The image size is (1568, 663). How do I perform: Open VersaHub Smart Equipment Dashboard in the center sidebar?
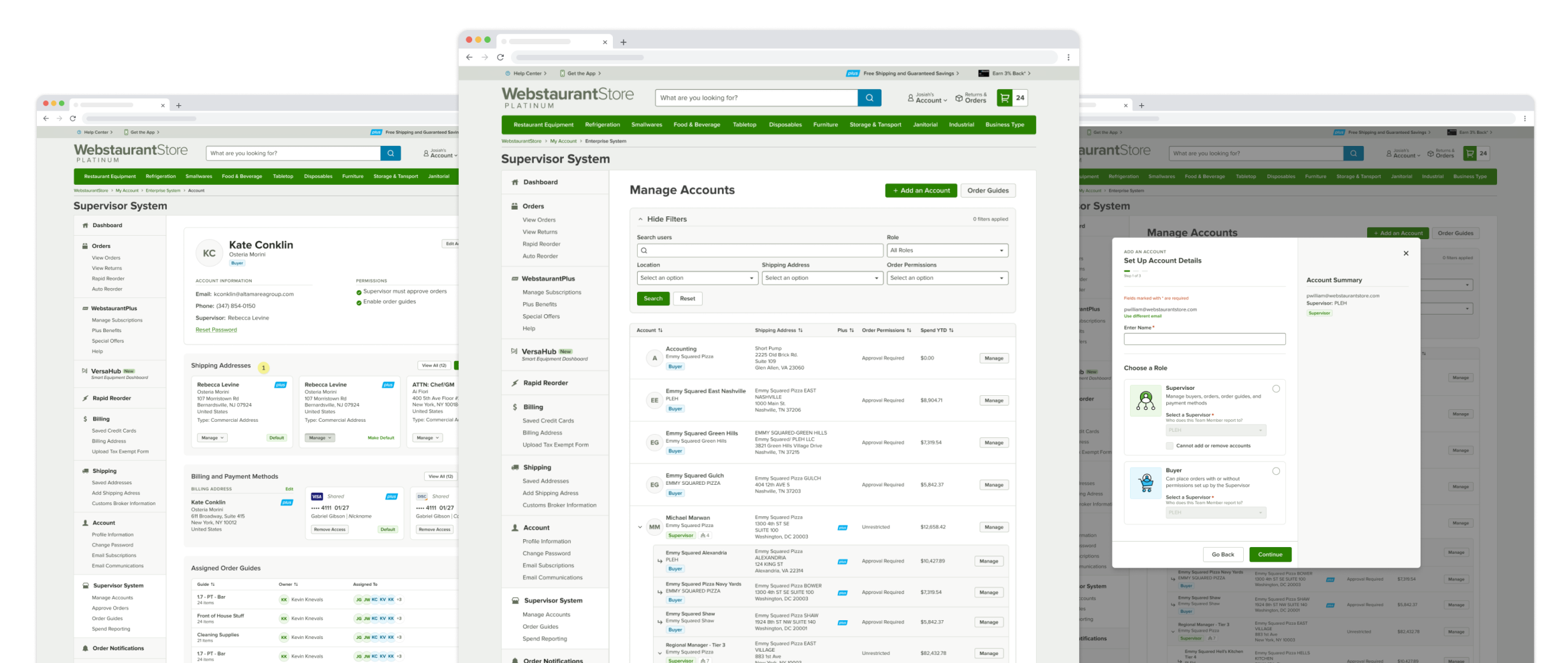pyautogui.click(x=549, y=354)
